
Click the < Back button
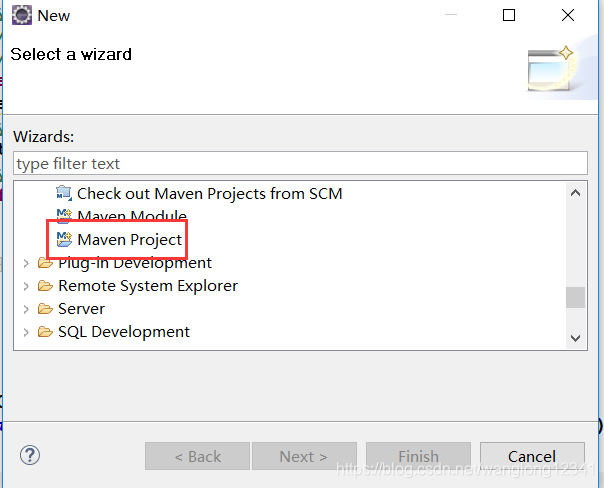pos(197,456)
